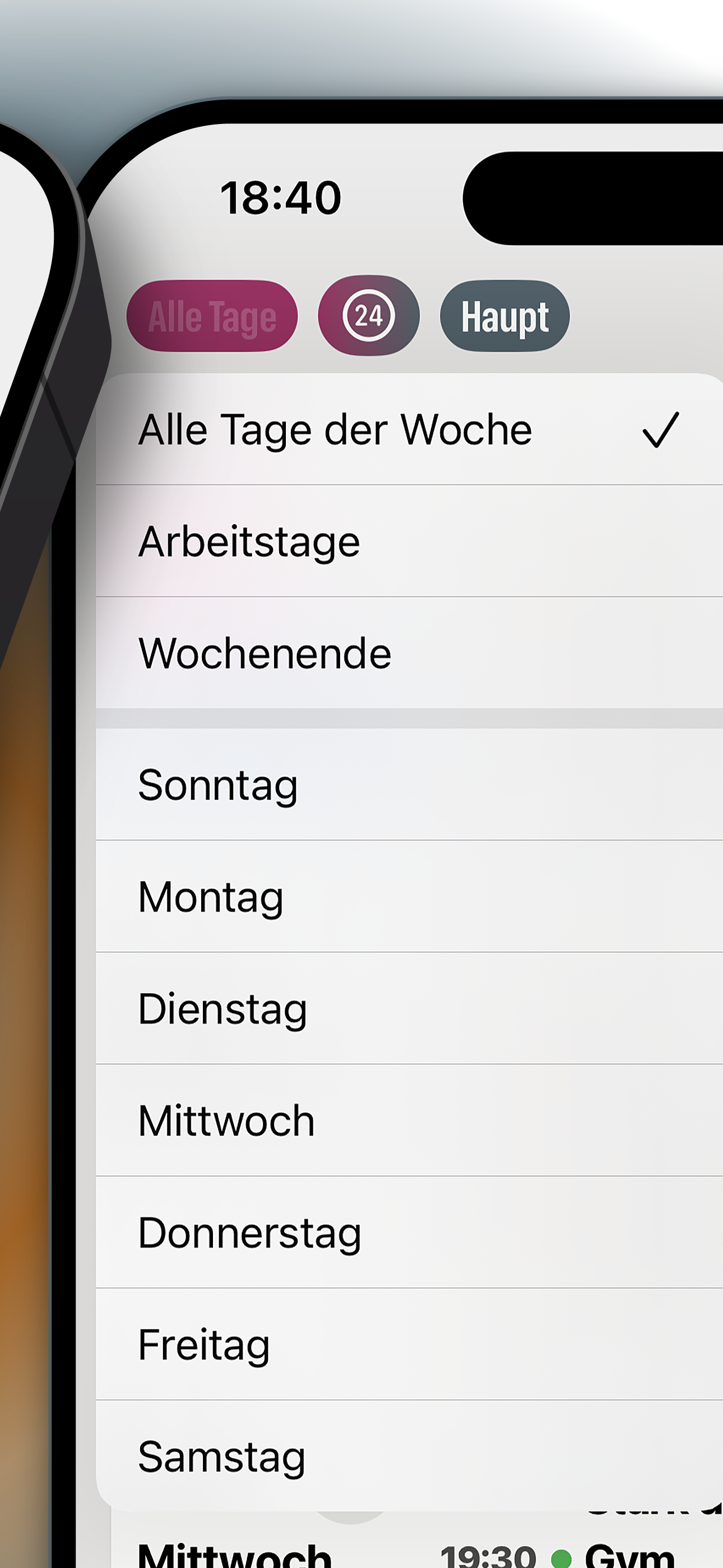Tap the 18:40 status bar clock
723x1568 pixels.
tap(281, 198)
